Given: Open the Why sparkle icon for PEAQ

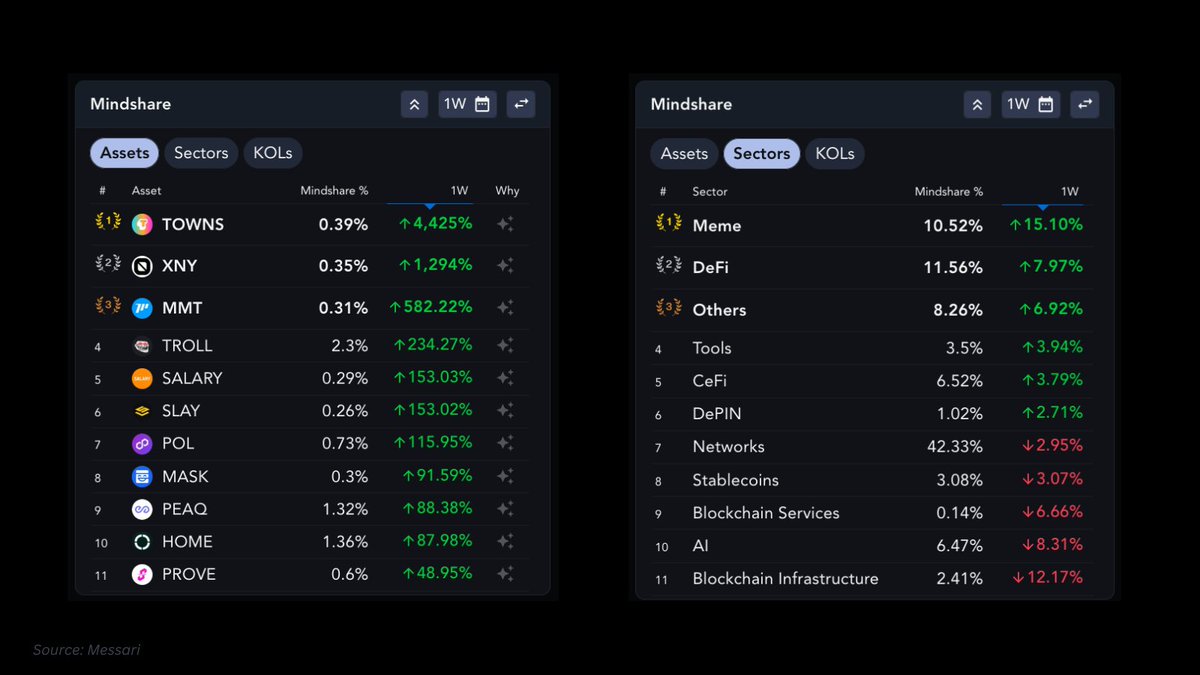Looking at the screenshot, I should [506, 509].
